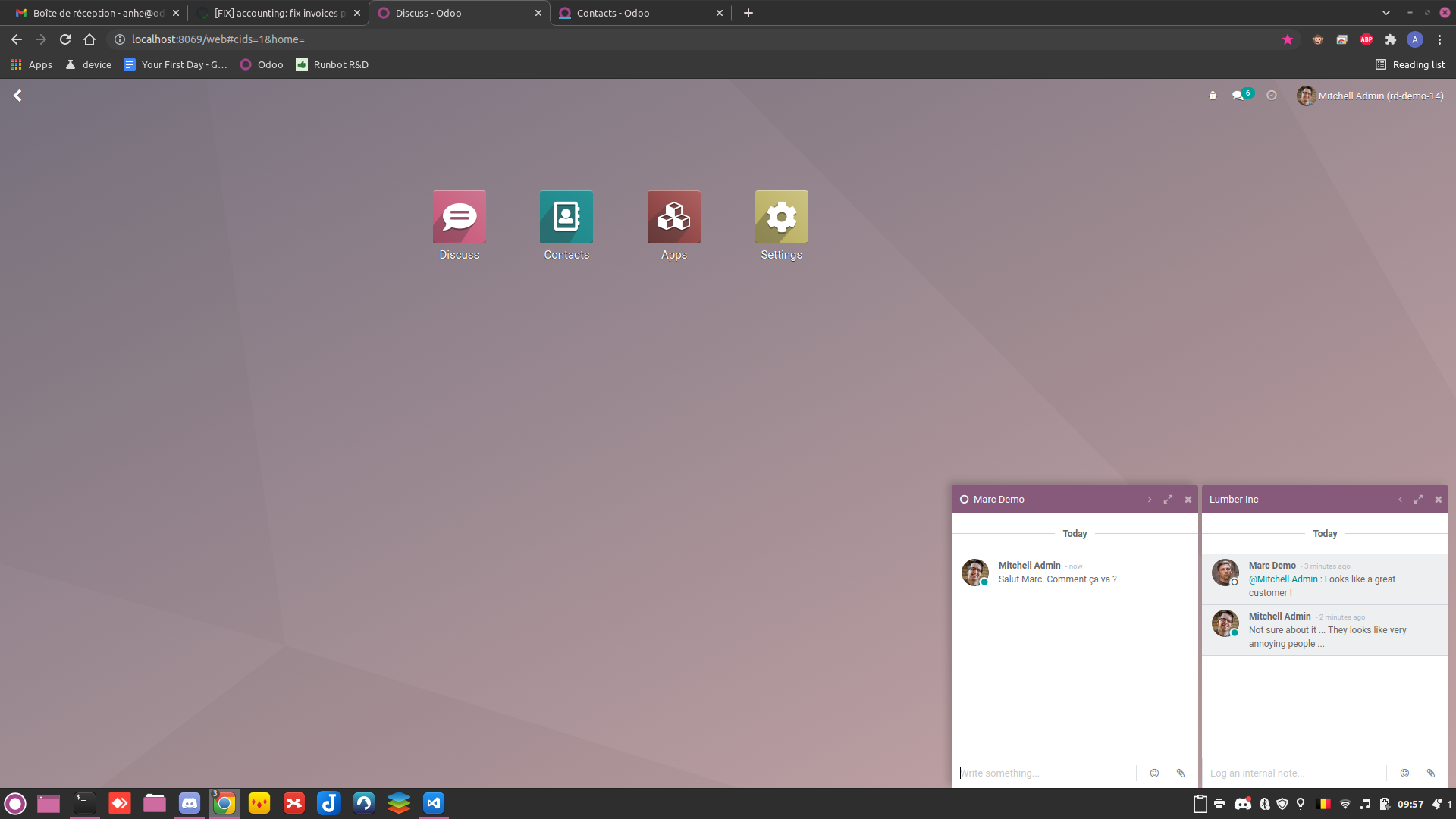Open the Wi-Fi network tray icon
Screen dimensions: 1456x819
click(x=1345, y=804)
